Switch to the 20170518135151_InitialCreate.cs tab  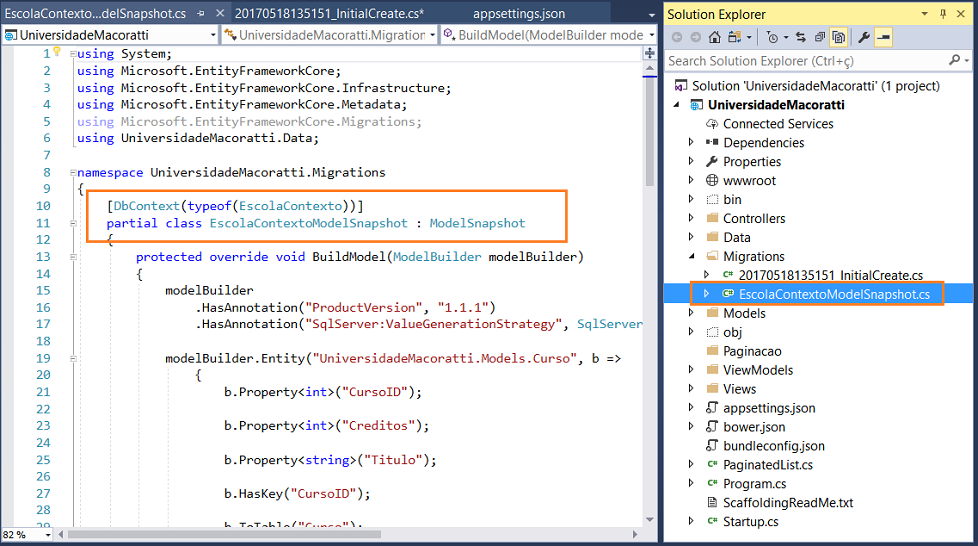click(329, 13)
